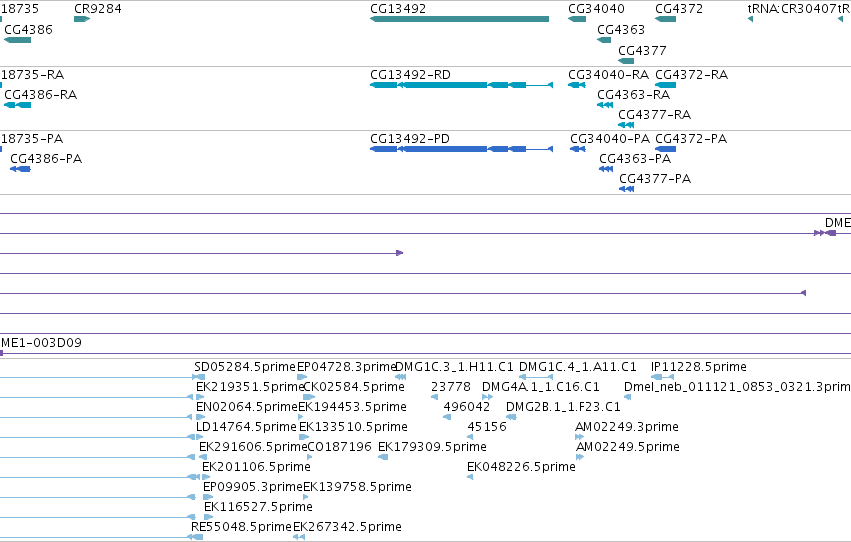Select the EK116527.5prime EST label
Image resolution: width=851 pixels, height=542 pixels.
pyautogui.click(x=258, y=507)
